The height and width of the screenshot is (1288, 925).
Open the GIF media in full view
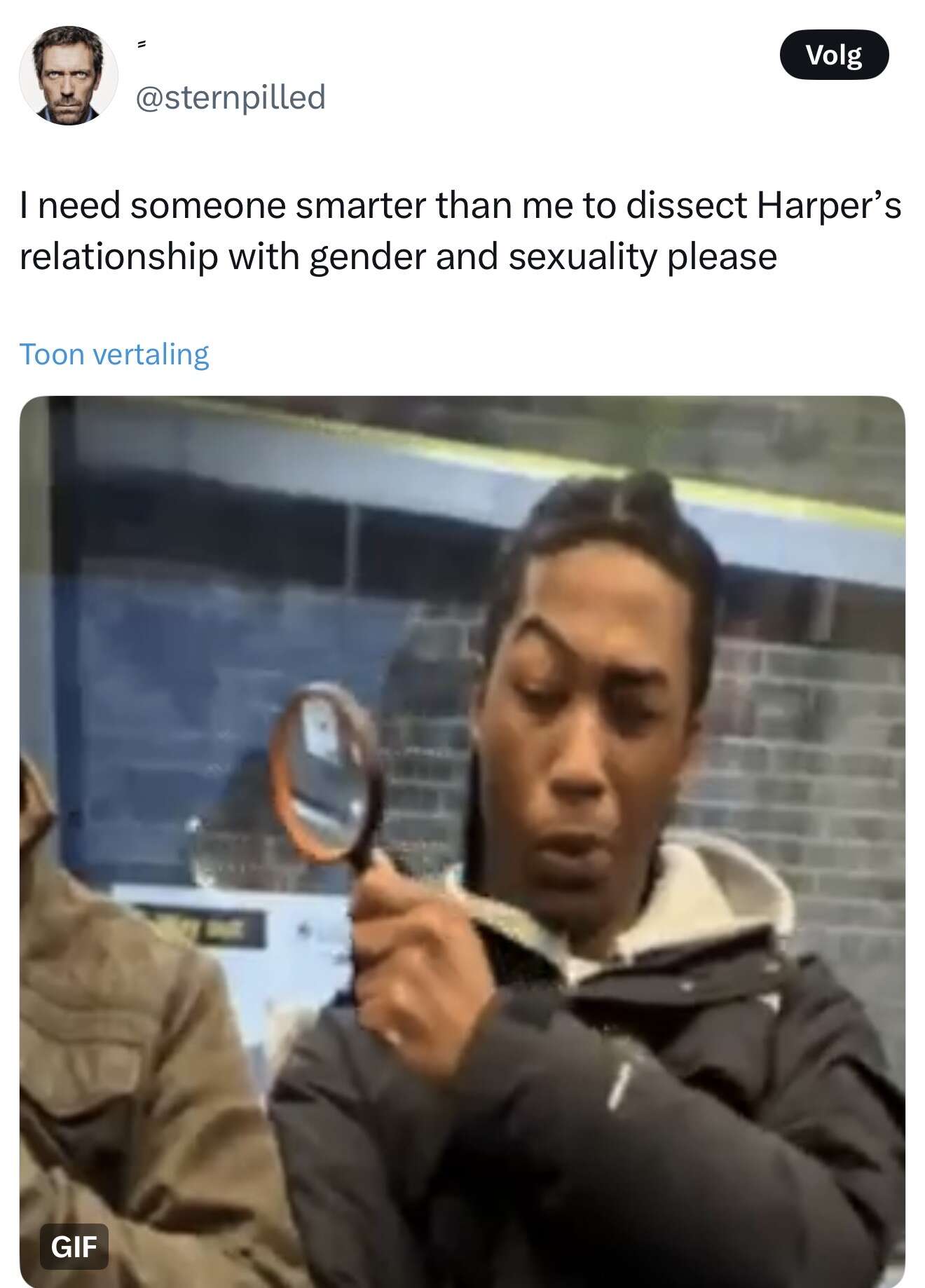(x=463, y=842)
